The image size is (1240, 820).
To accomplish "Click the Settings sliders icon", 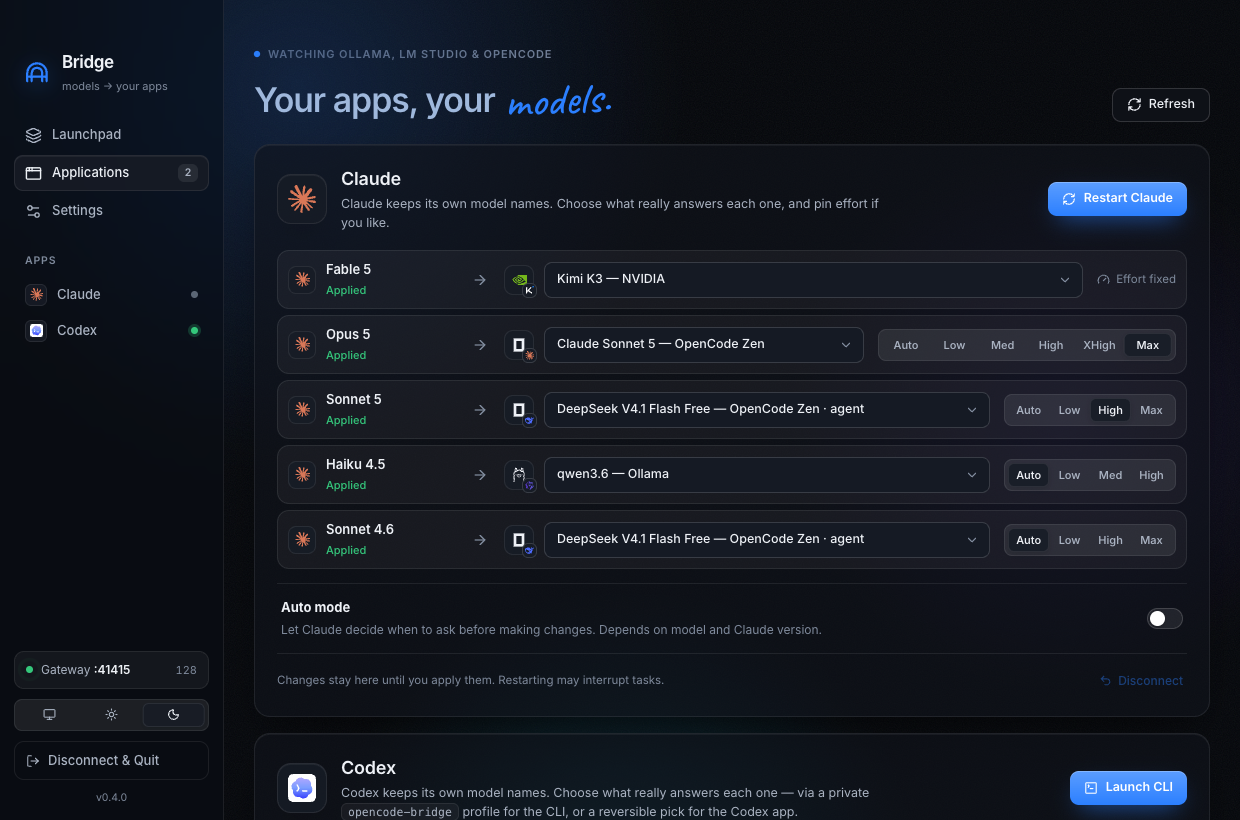I will pos(34,210).
